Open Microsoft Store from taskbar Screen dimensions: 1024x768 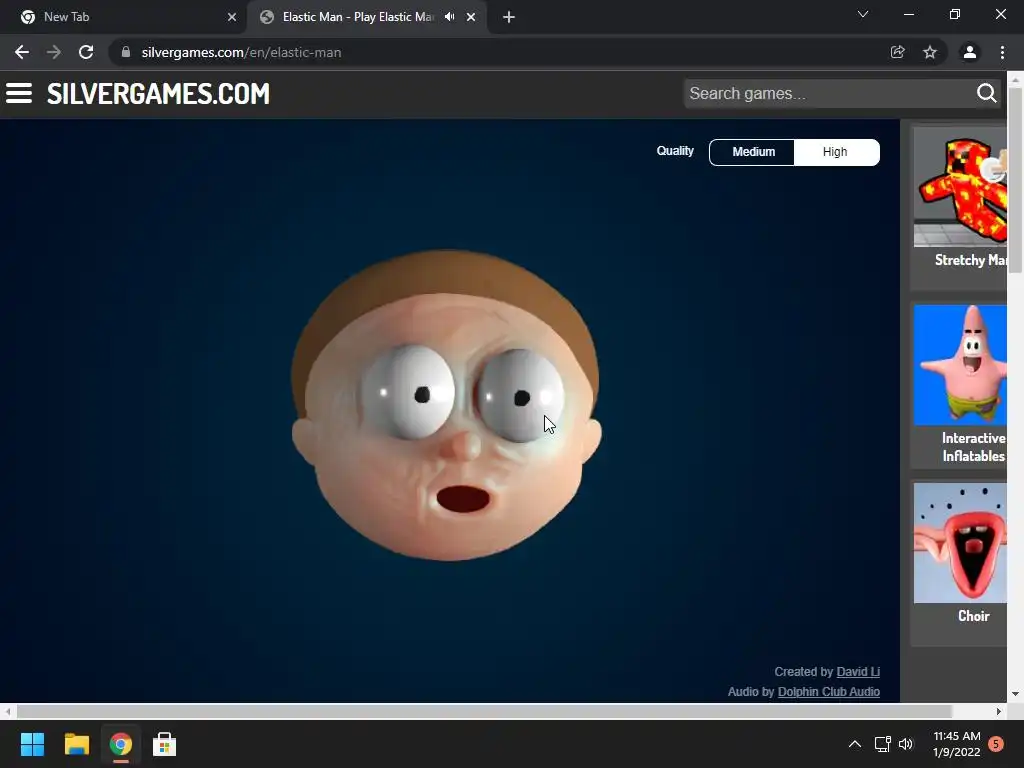pyautogui.click(x=165, y=744)
